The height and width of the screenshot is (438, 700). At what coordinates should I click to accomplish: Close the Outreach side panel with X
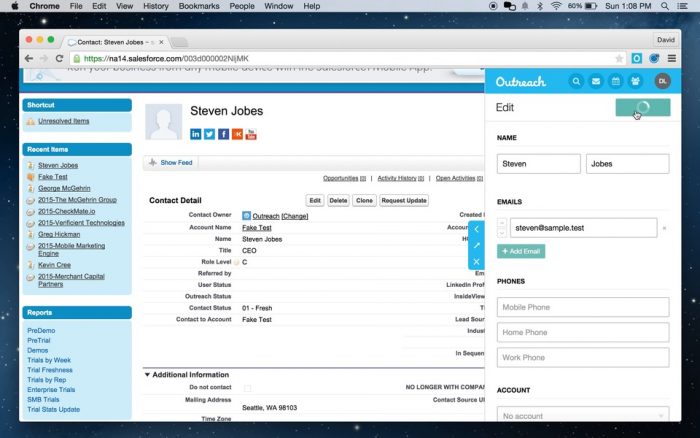coord(476,262)
